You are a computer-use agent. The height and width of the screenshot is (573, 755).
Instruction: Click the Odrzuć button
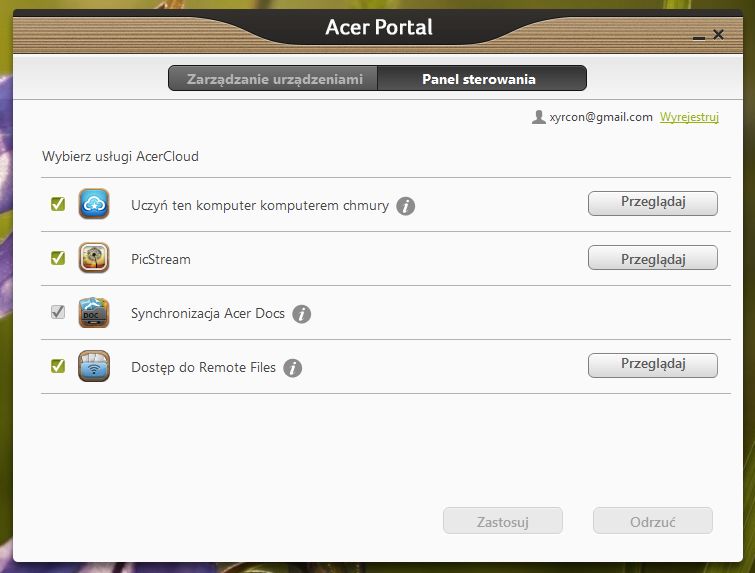coord(652,521)
